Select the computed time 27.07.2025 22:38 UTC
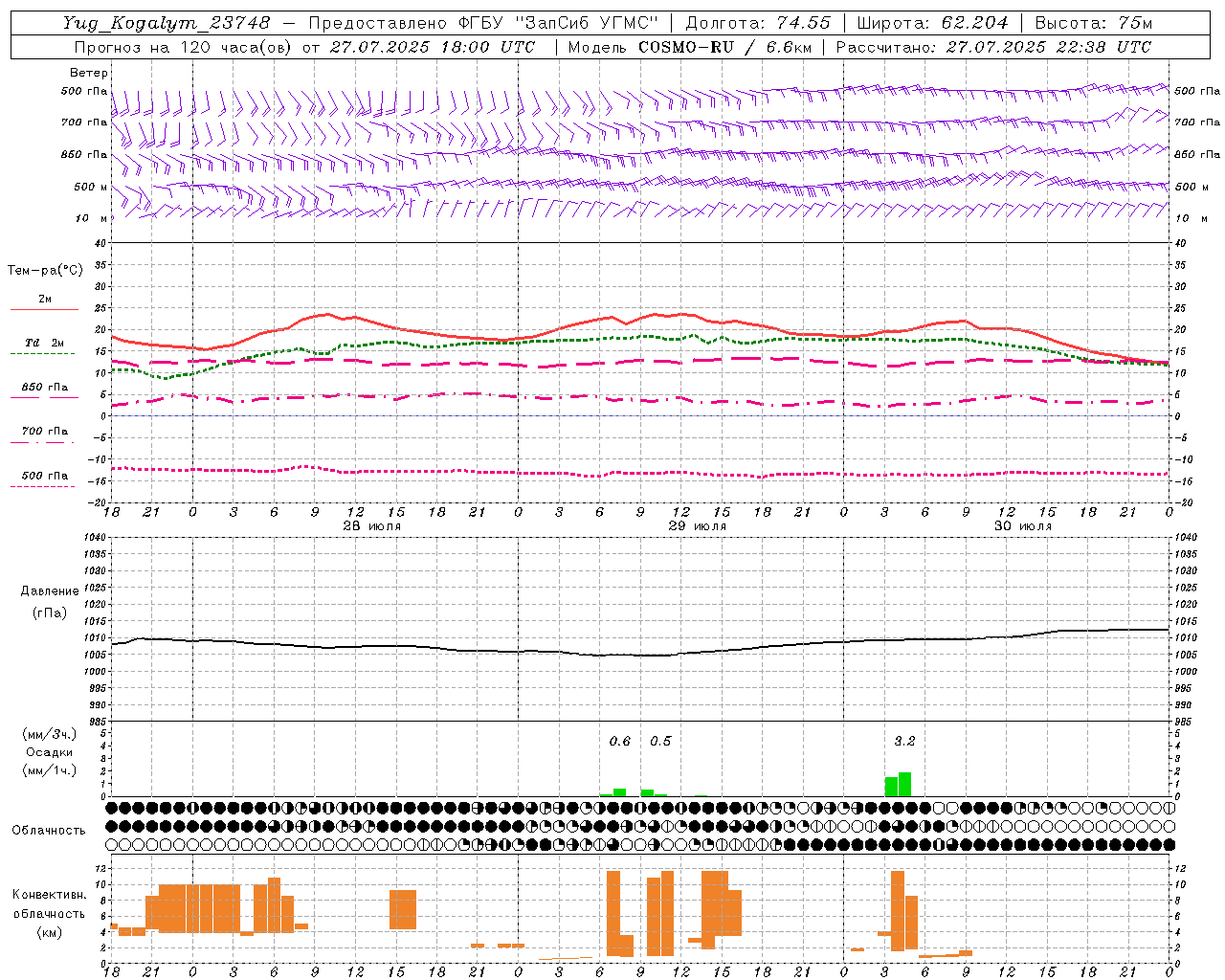 pos(1048,47)
